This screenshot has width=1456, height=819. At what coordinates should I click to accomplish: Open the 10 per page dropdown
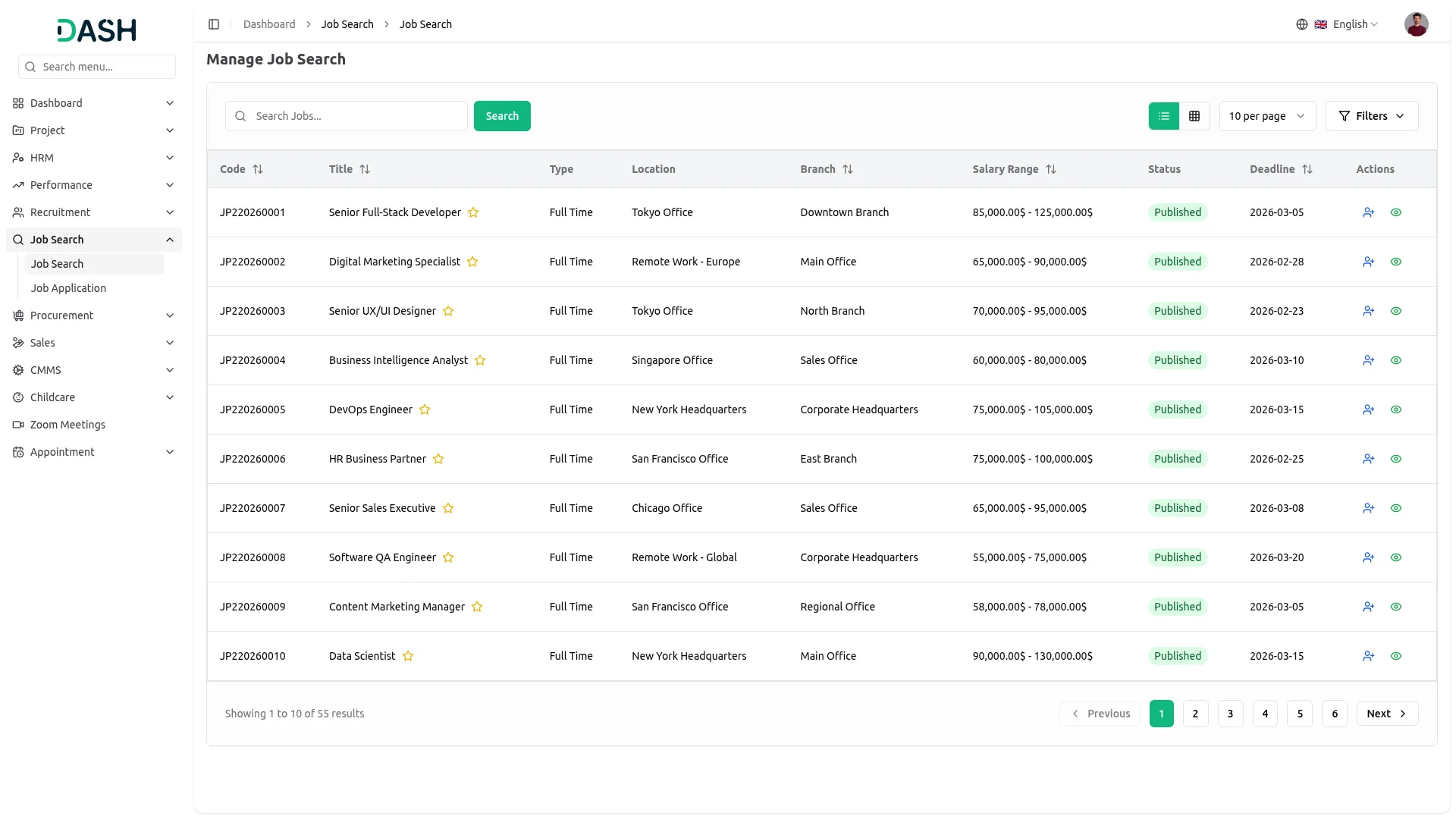[x=1267, y=116]
